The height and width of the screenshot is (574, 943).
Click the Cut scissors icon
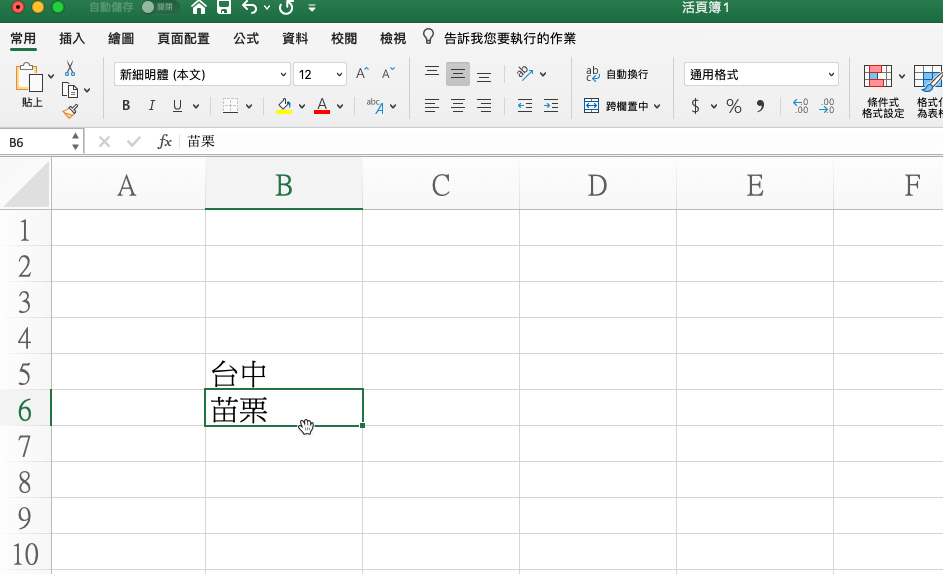coord(70,69)
